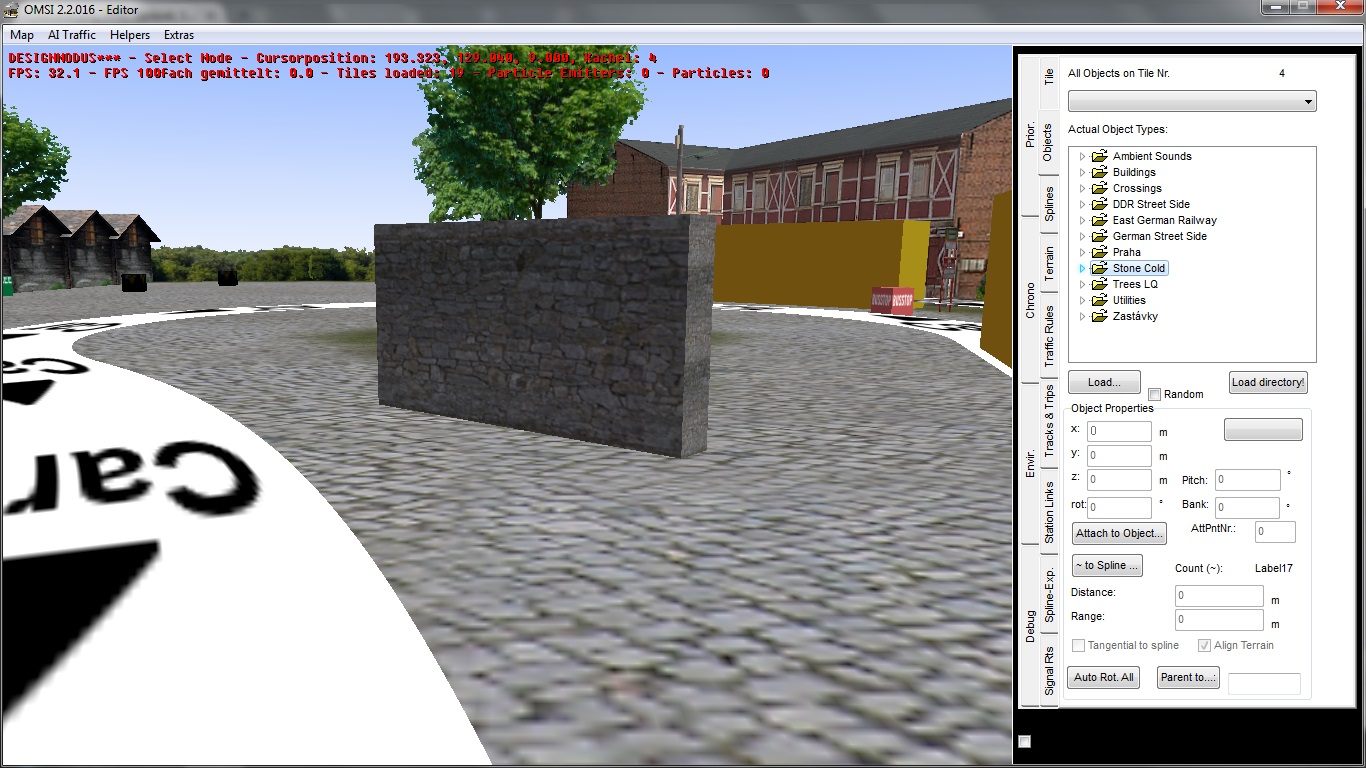Image resolution: width=1366 pixels, height=768 pixels.
Task: Tick the Tangential to spline checkbox
Action: [1078, 646]
